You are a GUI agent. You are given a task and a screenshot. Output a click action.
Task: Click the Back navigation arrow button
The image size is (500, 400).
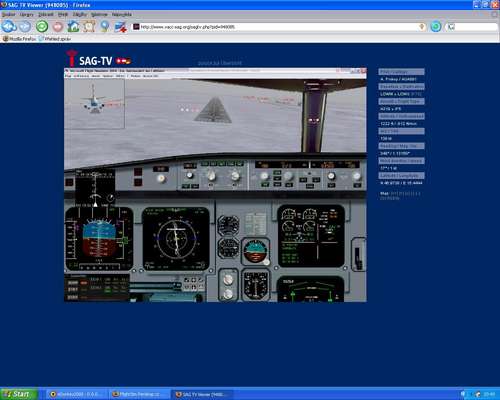tap(9, 26)
